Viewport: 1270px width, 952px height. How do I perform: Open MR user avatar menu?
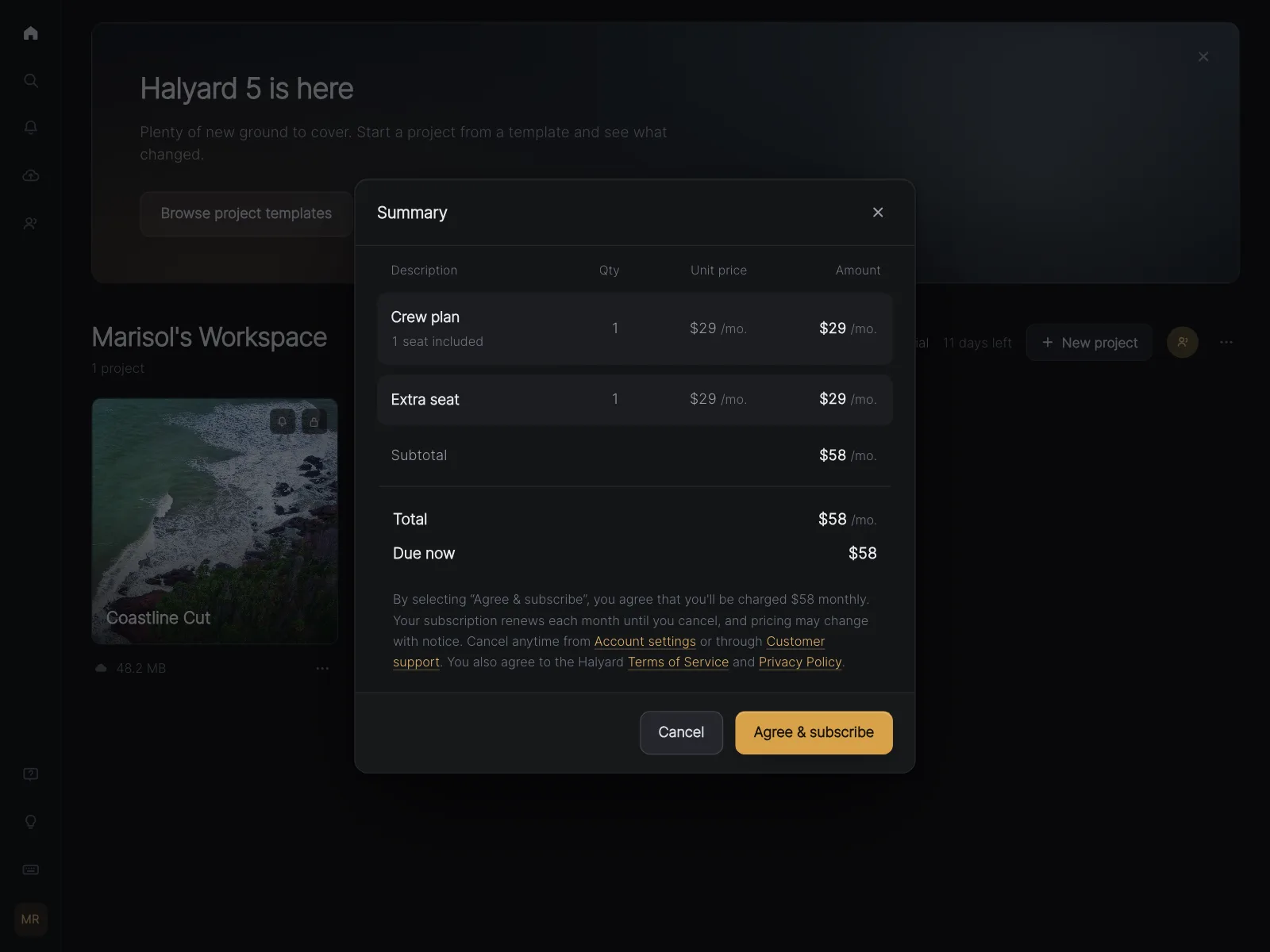(x=31, y=919)
